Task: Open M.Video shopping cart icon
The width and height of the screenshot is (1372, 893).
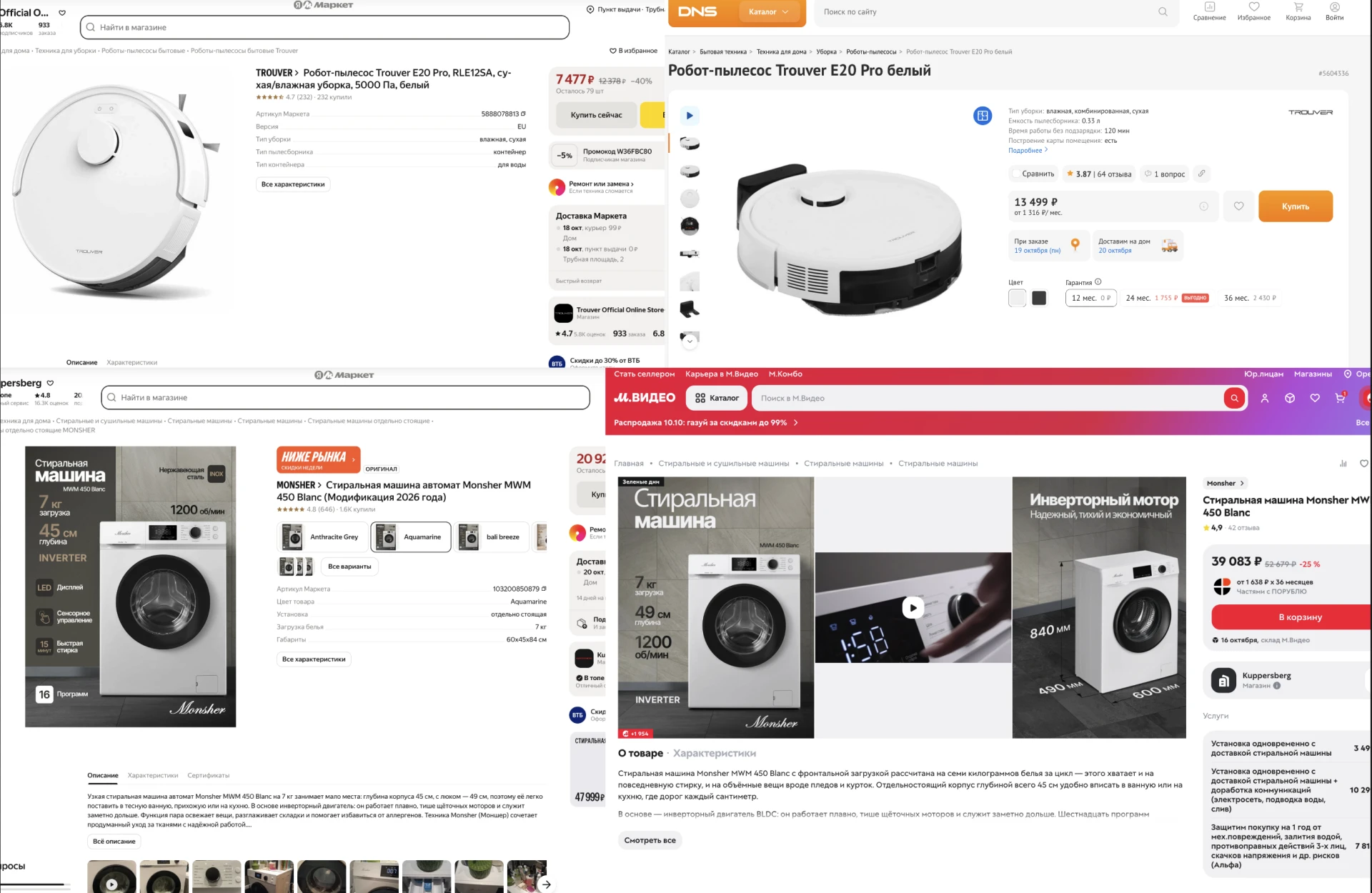Action: click(x=1341, y=398)
